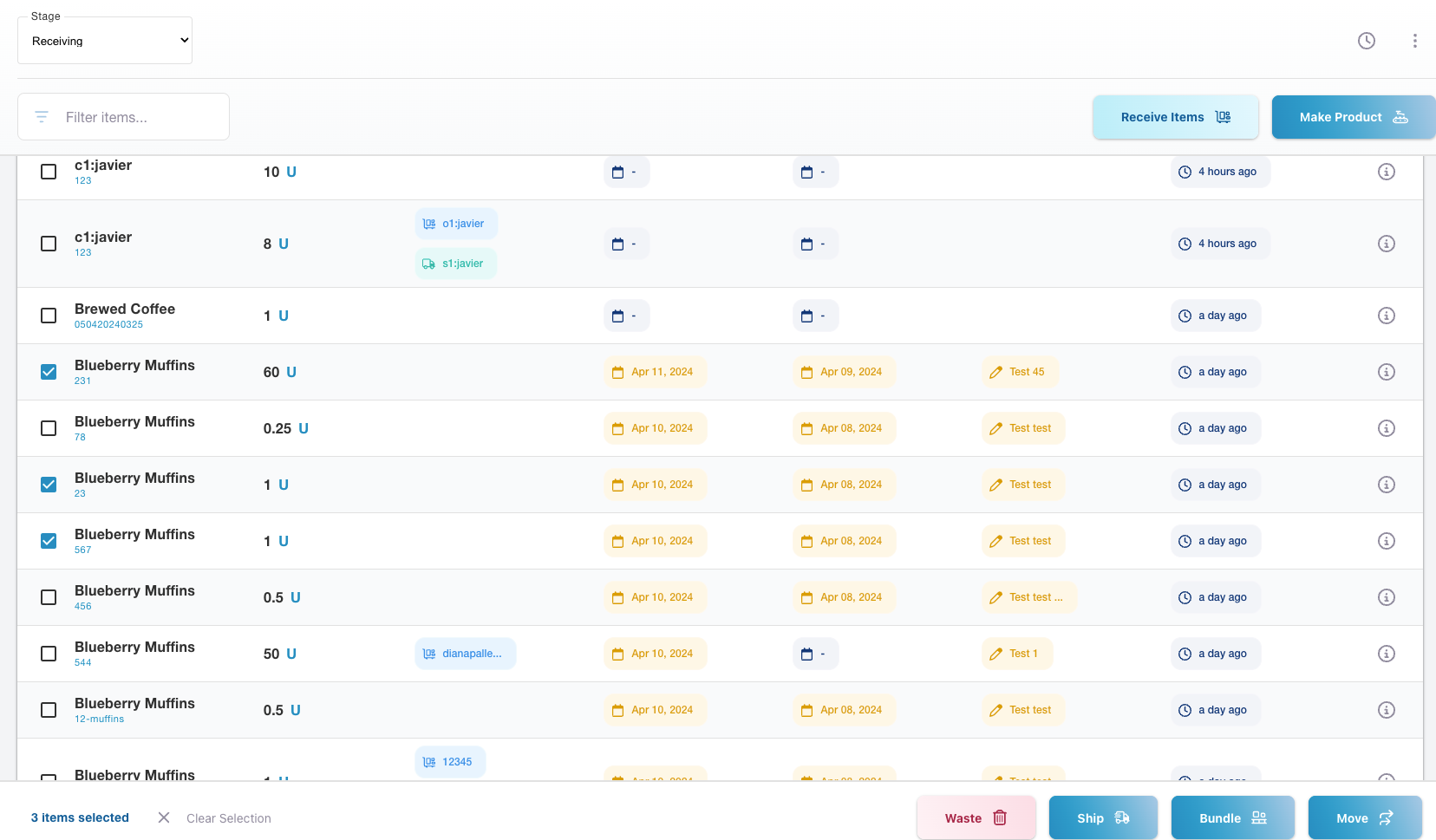Open empty date chip for Brewed Coffee

626,316
